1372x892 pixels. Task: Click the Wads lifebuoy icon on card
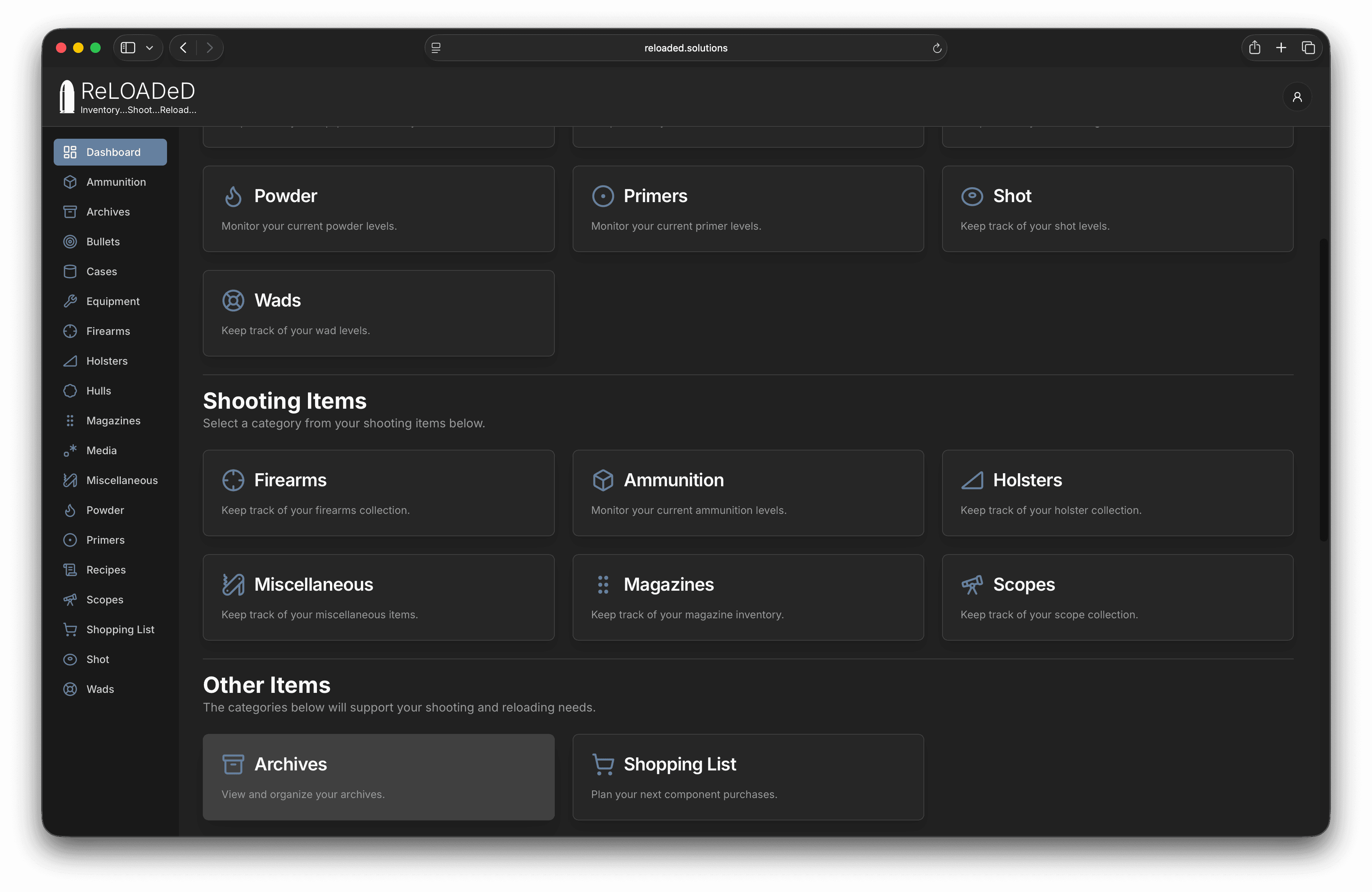233,301
